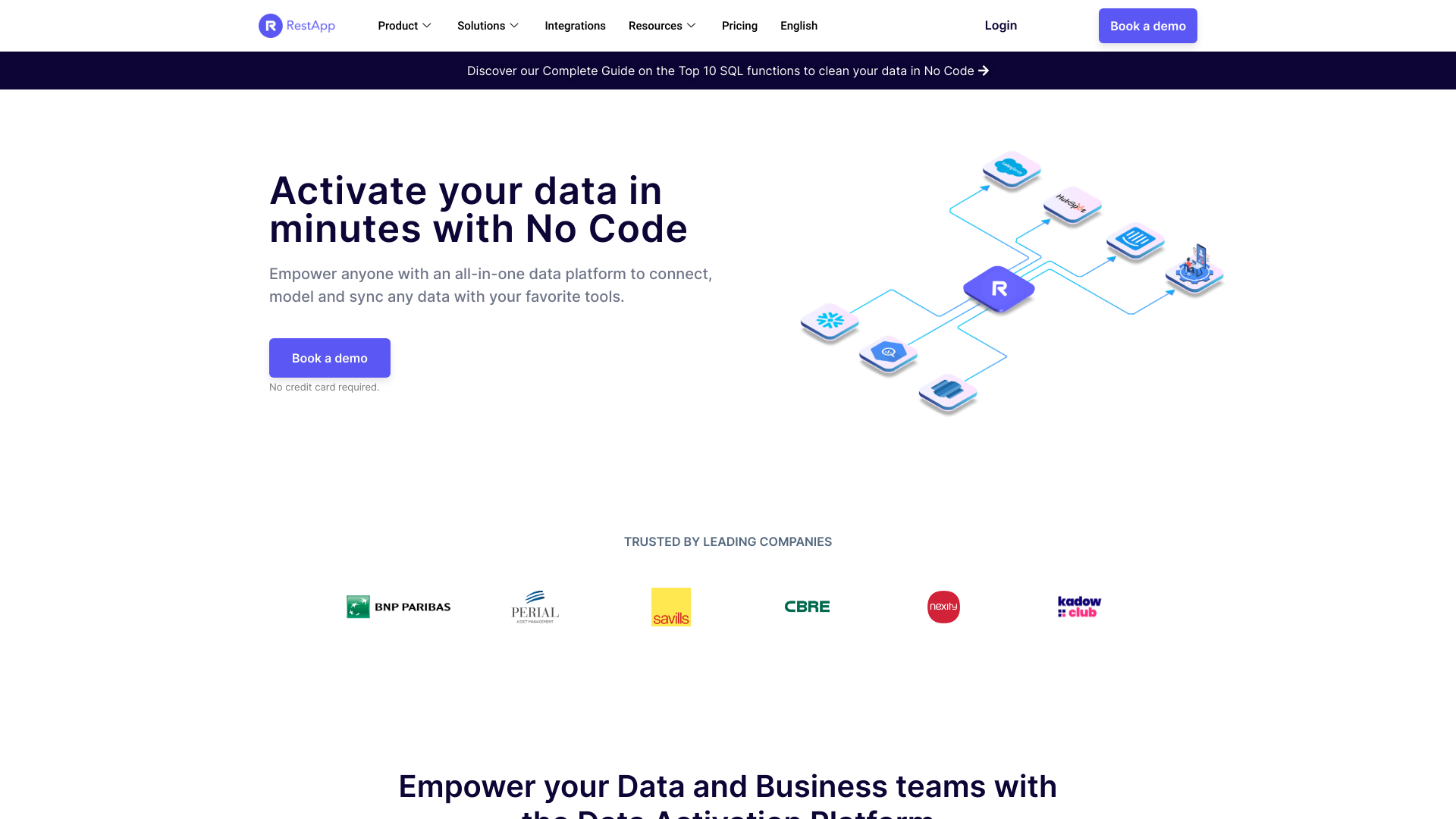Expand the Product navigation dropdown

point(406,25)
